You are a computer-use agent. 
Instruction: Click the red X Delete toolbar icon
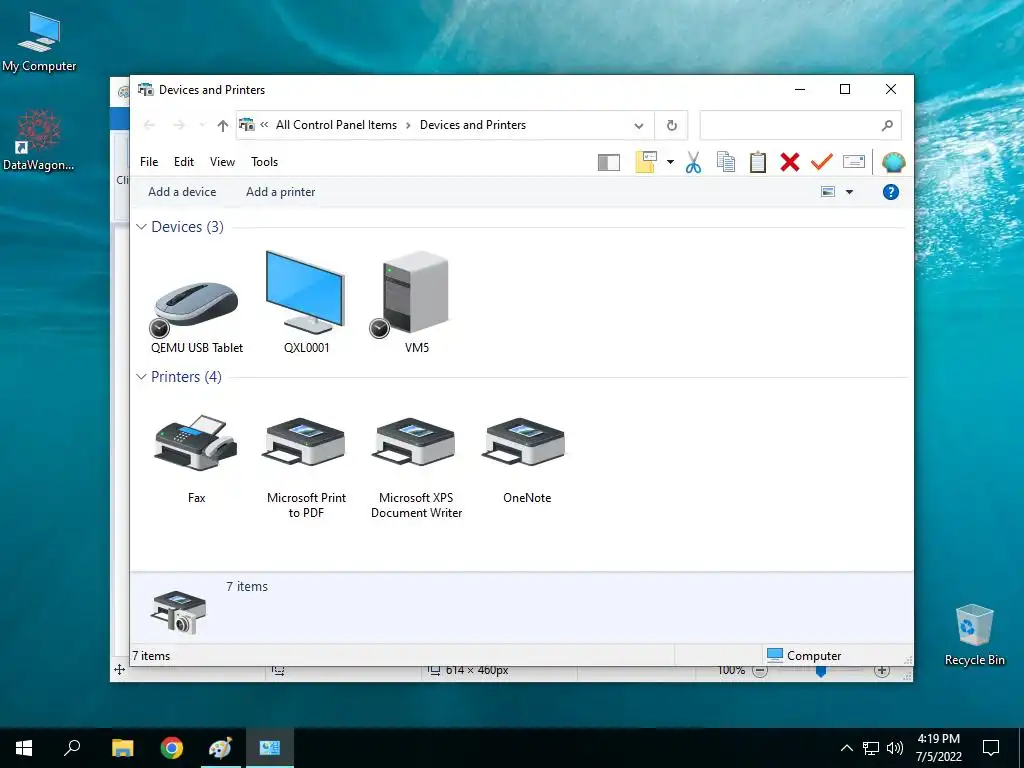790,162
